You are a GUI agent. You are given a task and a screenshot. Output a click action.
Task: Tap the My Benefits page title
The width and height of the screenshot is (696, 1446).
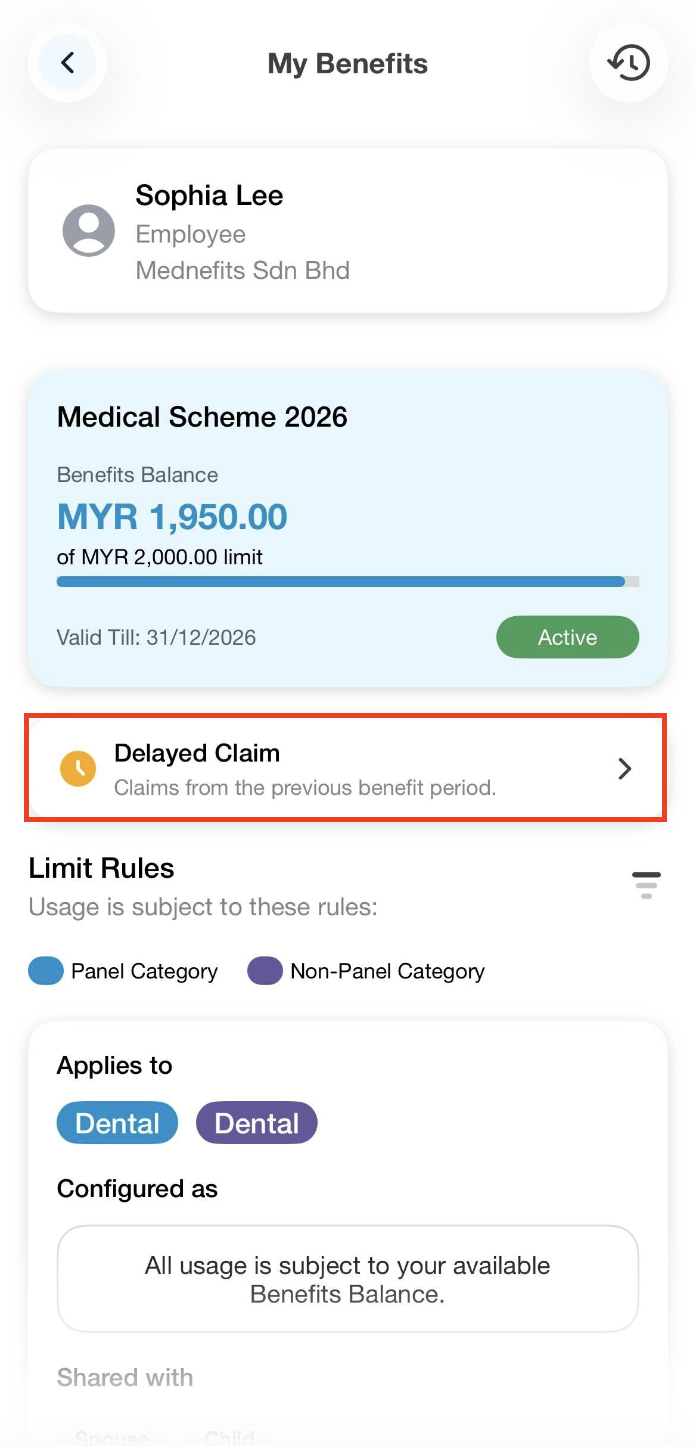[x=347, y=64]
